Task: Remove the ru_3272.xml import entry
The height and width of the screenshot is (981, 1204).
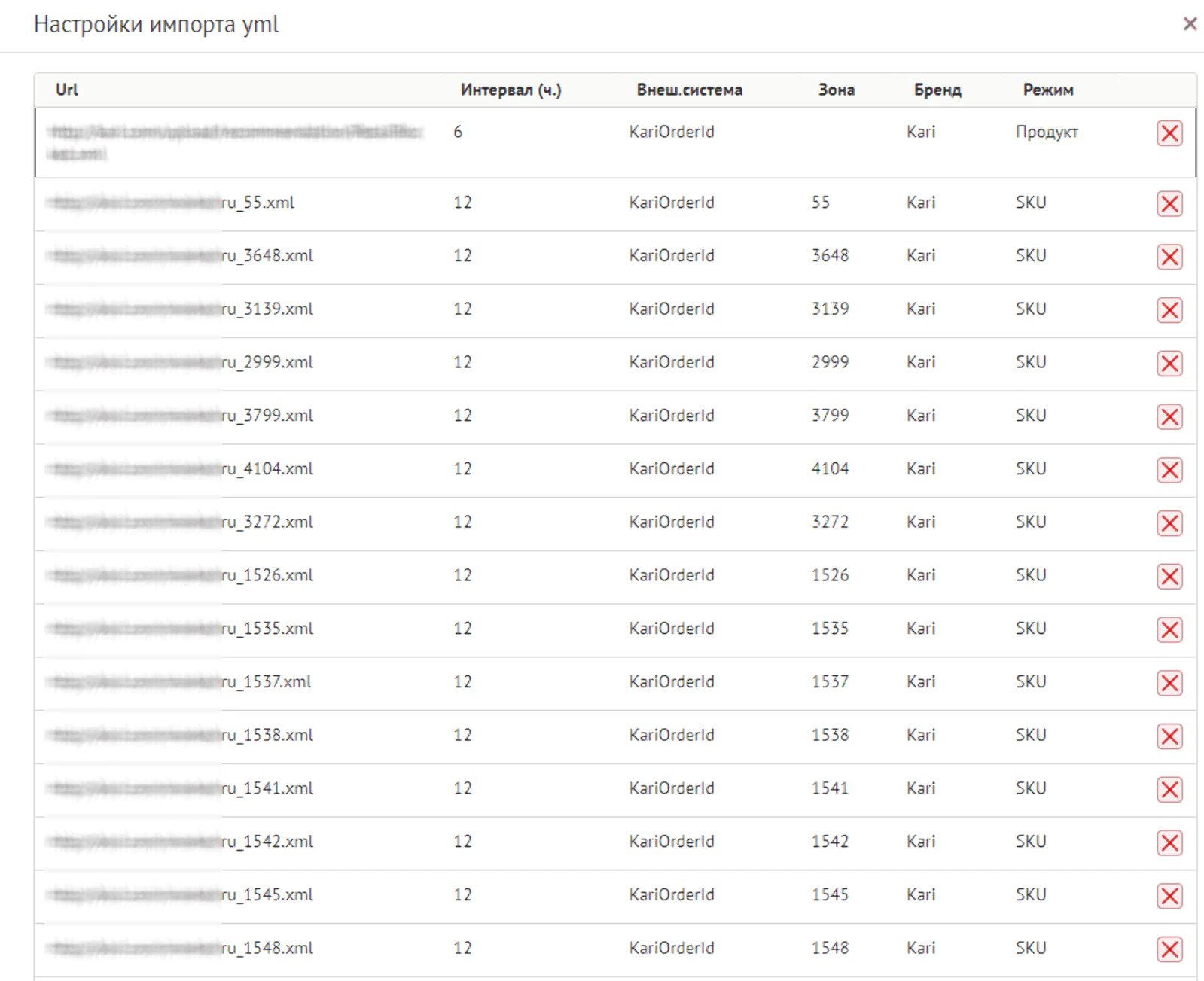Action: (x=1169, y=523)
